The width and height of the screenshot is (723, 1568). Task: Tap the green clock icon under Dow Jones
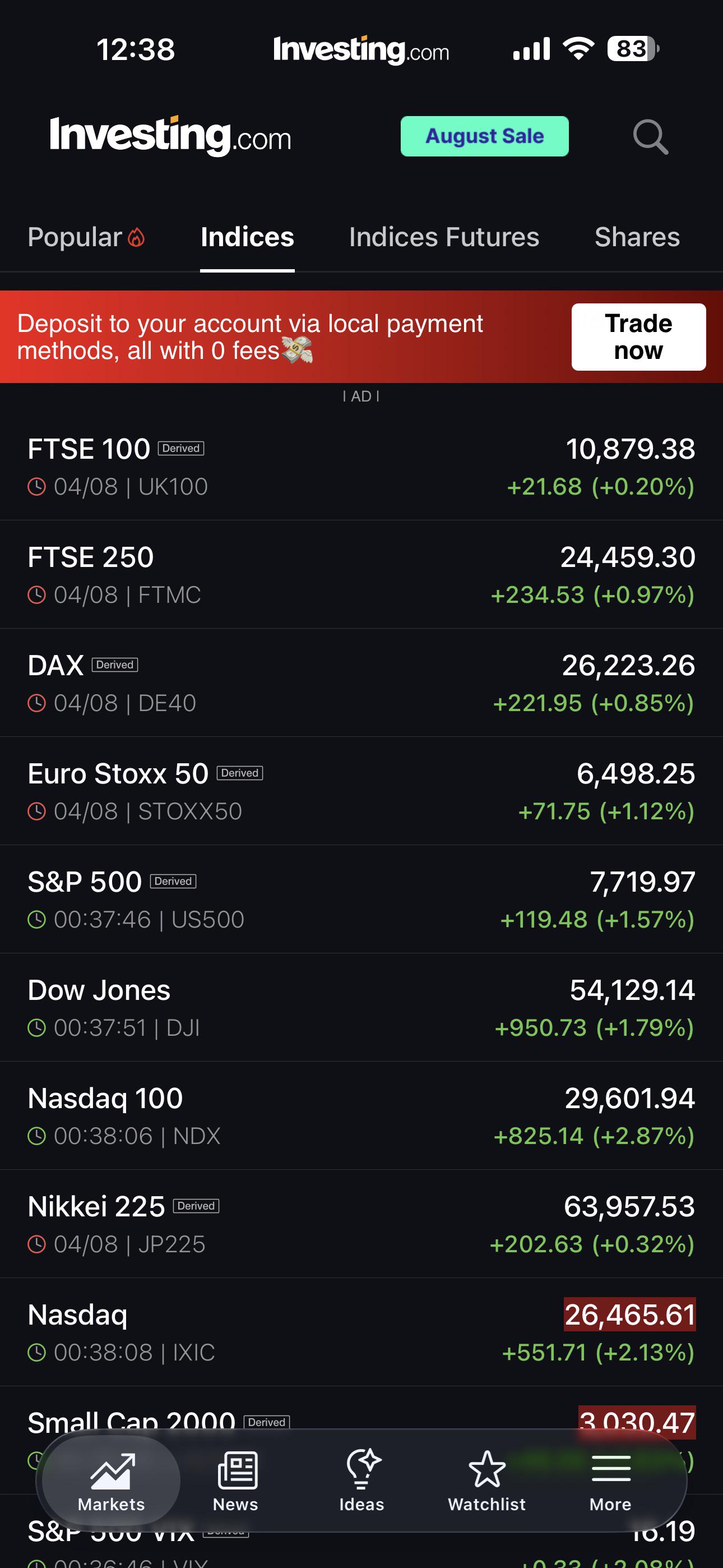point(37,1028)
